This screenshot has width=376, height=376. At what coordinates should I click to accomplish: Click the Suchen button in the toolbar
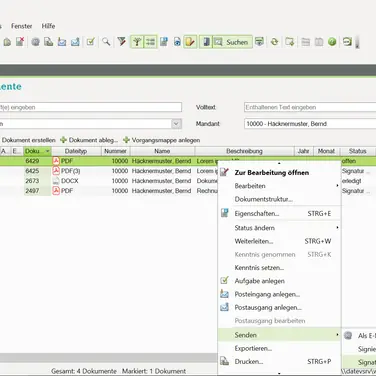pyautogui.click(x=232, y=42)
